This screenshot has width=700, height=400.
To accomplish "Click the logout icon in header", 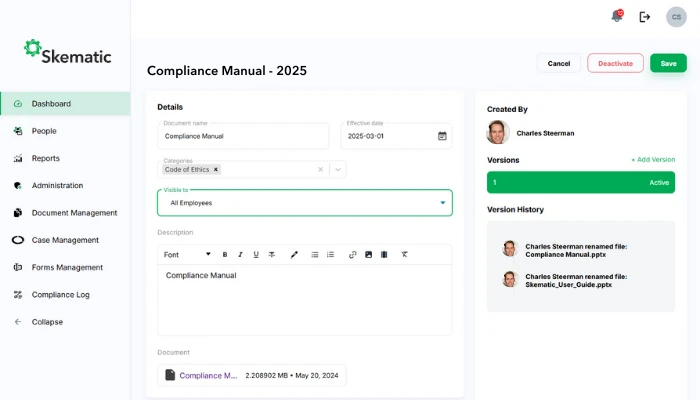I will [645, 17].
